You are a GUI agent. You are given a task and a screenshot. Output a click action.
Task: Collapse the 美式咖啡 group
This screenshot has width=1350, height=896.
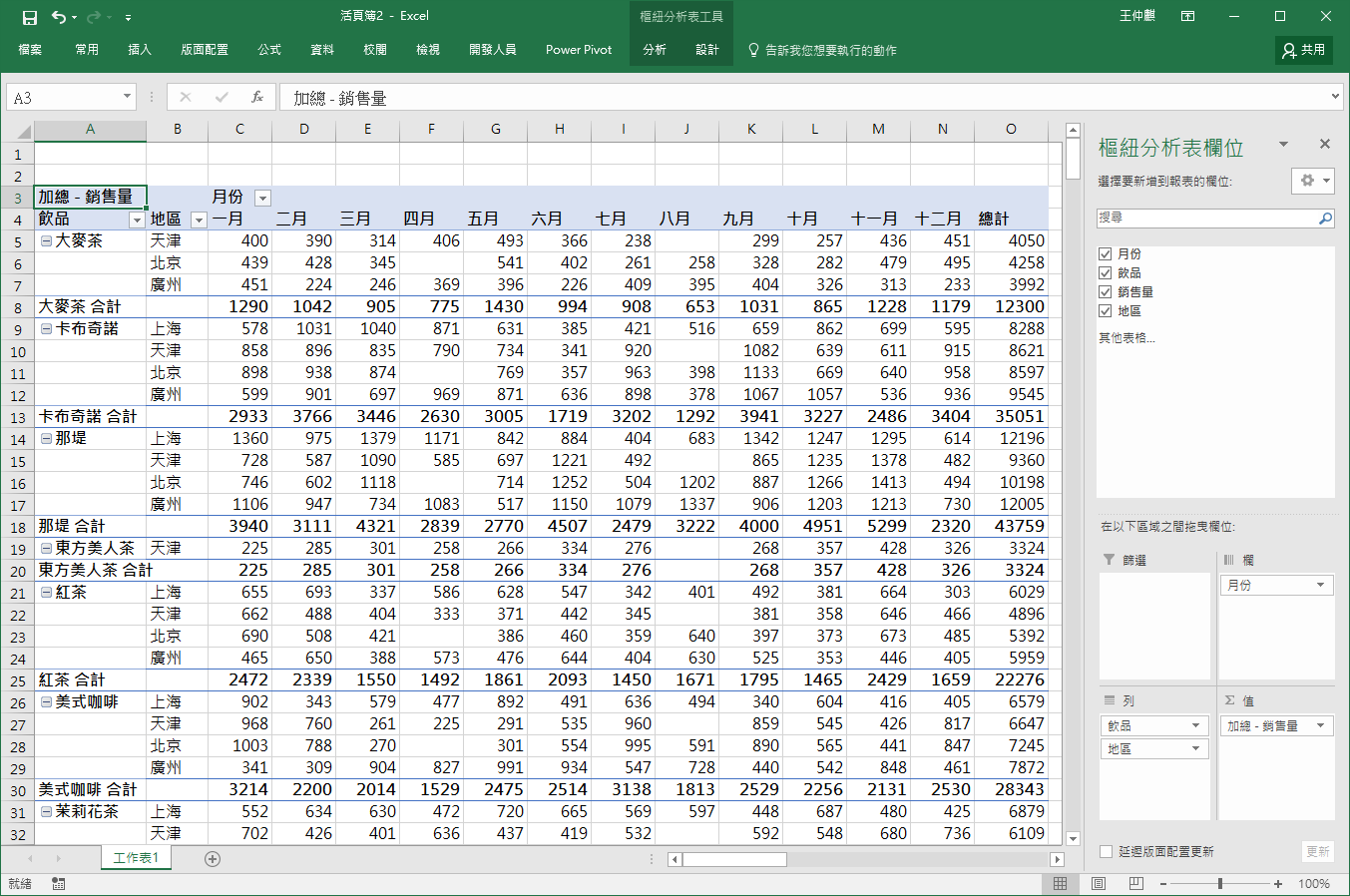coord(46,701)
